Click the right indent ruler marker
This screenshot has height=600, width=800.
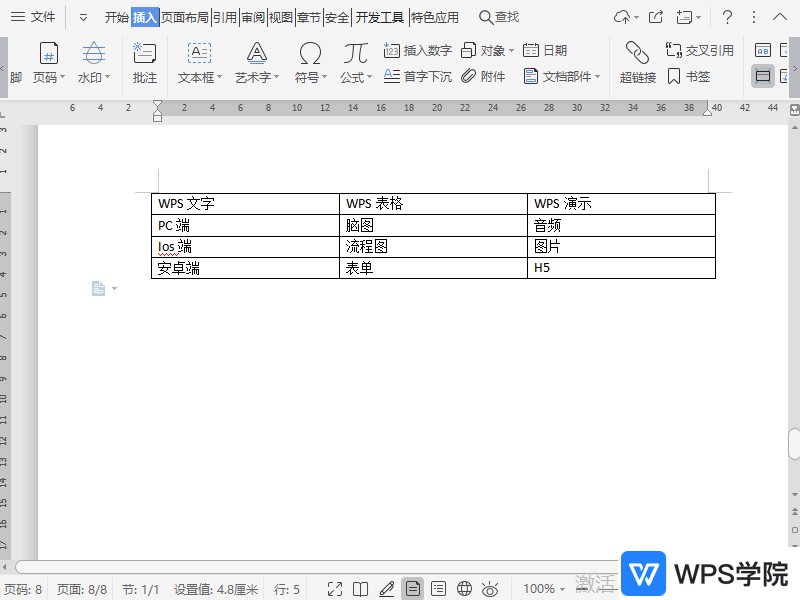(707, 110)
